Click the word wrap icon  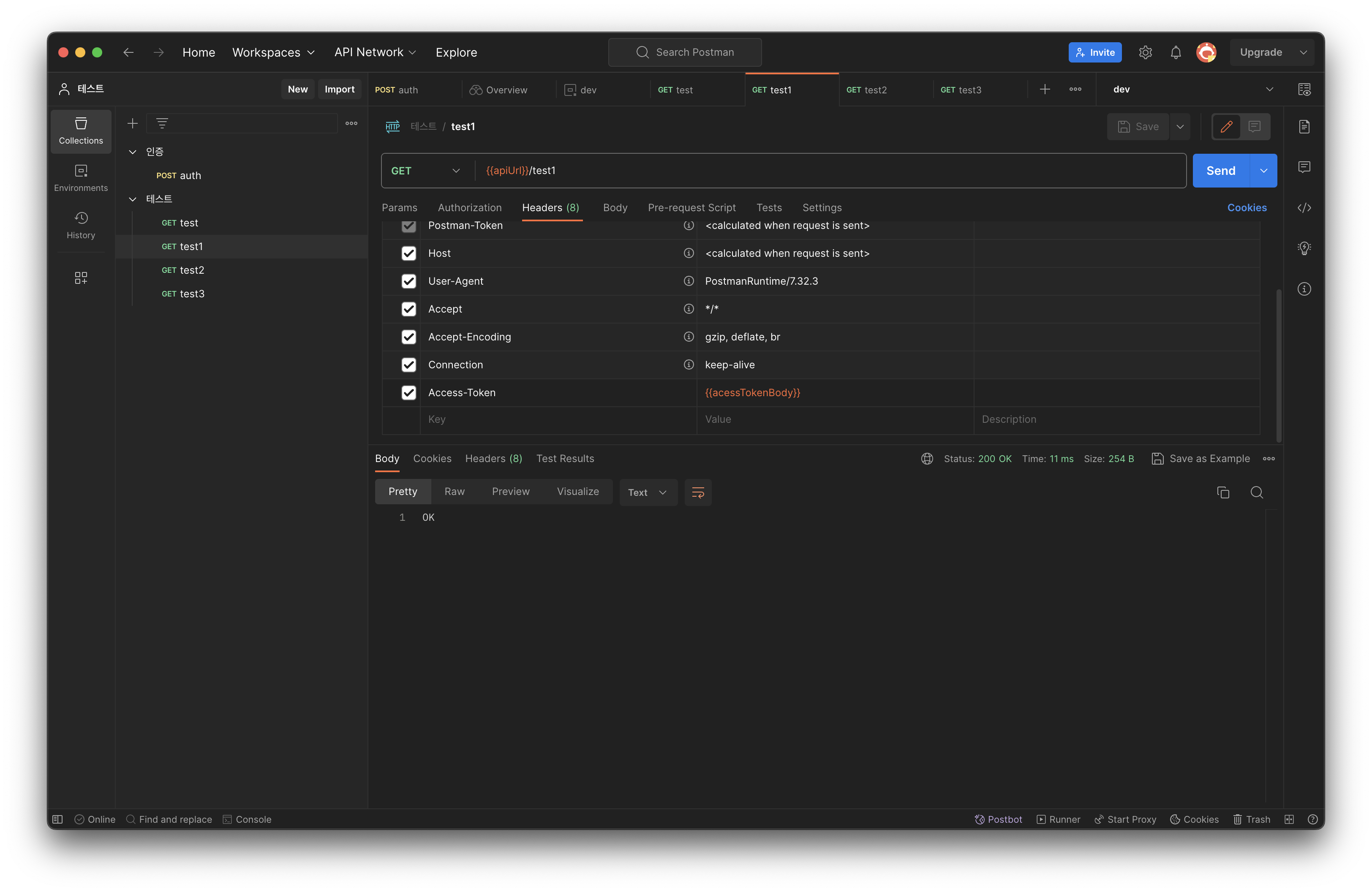697,492
